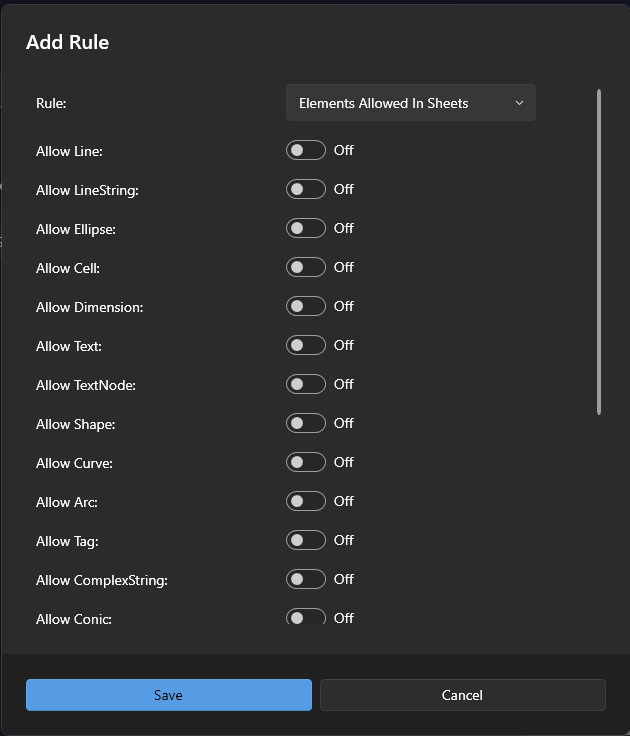Enable the Allow TextNode switch
Image resolution: width=630 pixels, height=736 pixels.
tap(306, 384)
